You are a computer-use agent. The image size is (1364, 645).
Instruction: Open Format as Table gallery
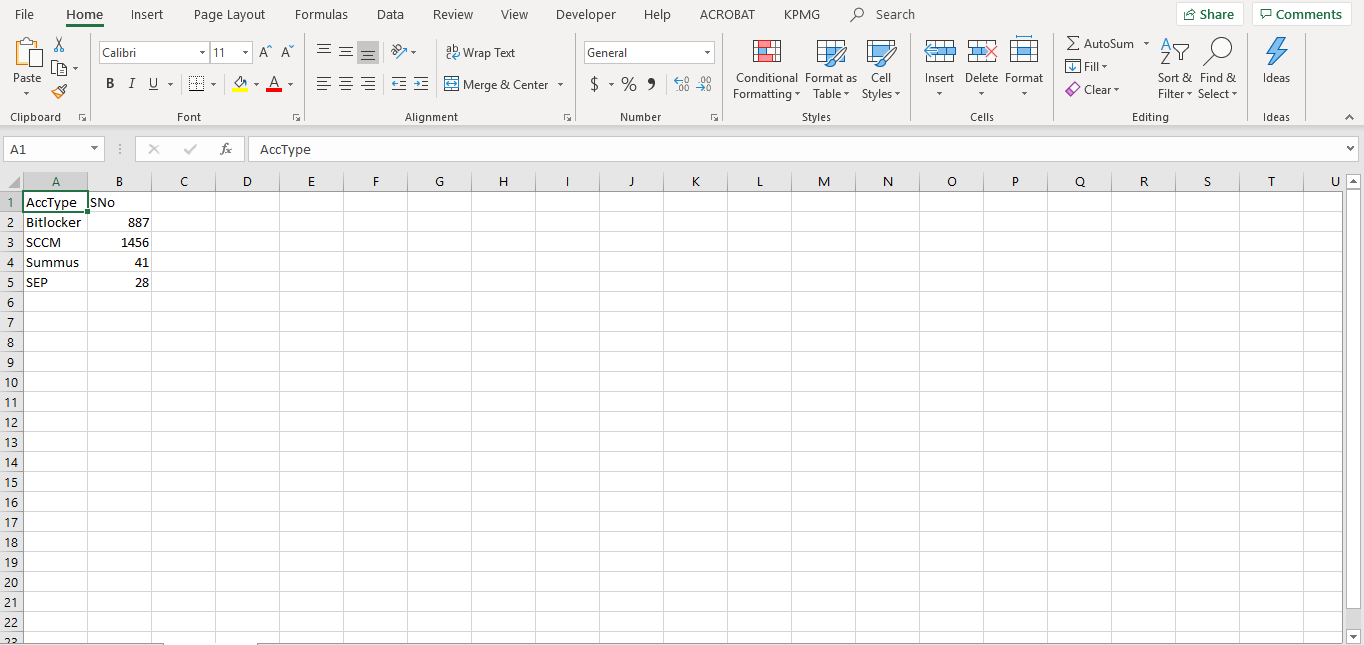pos(831,70)
